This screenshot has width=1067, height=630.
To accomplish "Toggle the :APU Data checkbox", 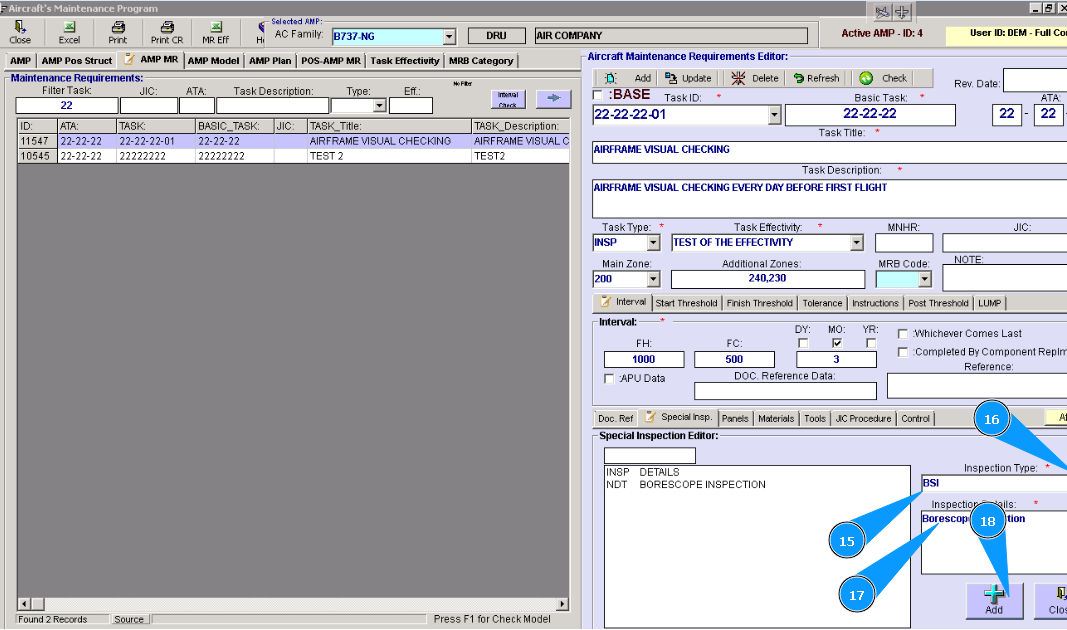I will (x=609, y=379).
